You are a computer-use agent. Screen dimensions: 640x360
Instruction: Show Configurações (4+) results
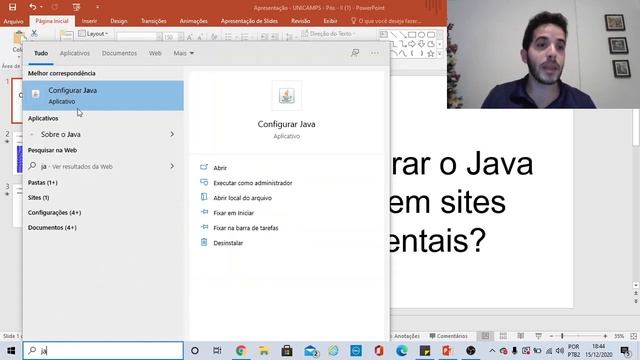pos(54,213)
